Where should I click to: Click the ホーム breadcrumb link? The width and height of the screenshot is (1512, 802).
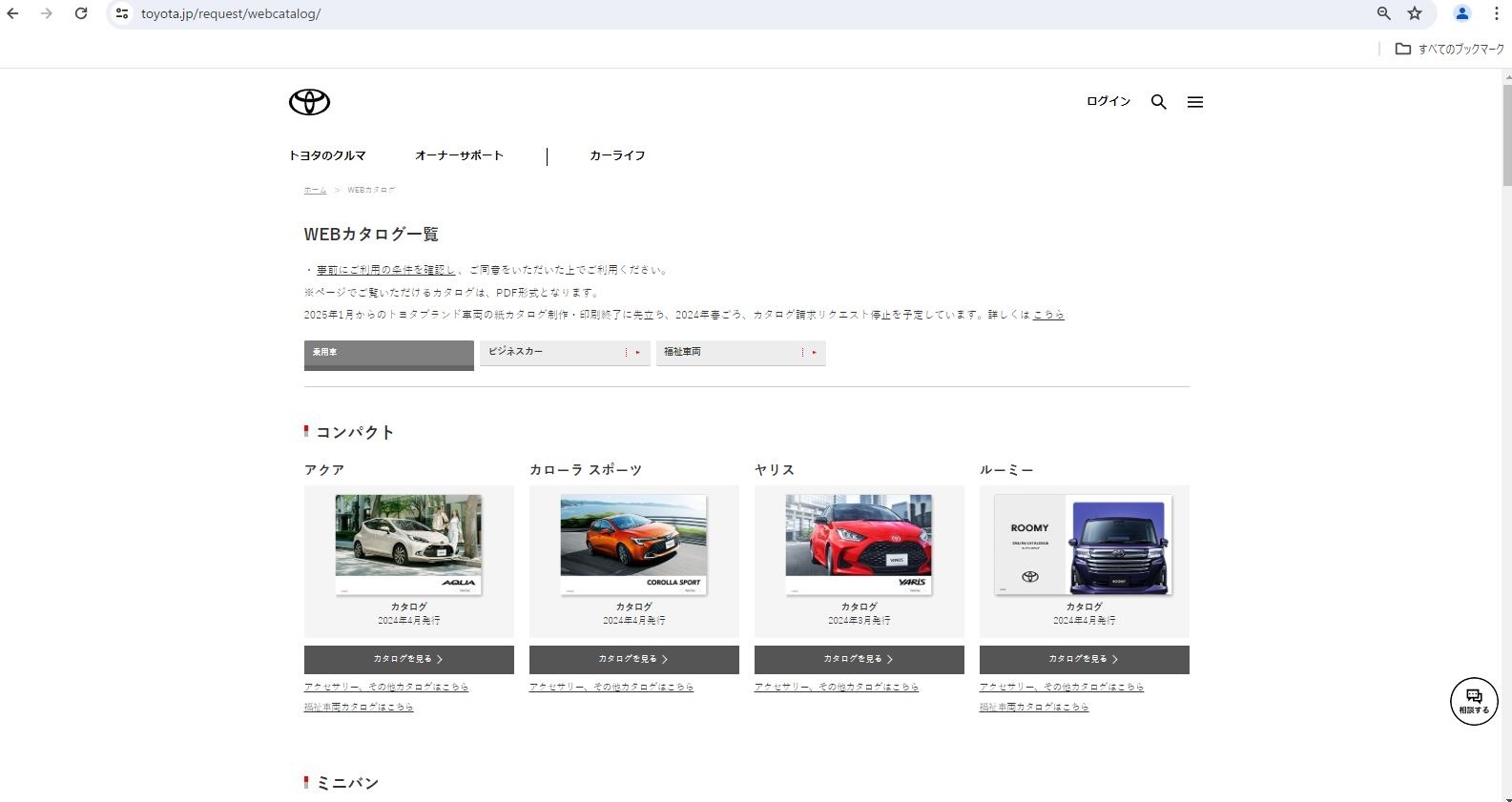[x=315, y=190]
